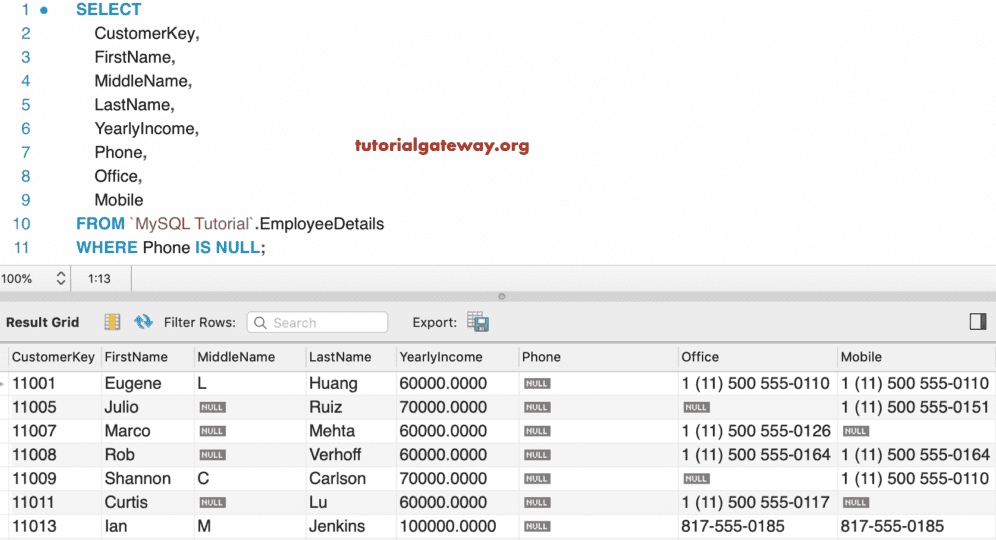
Task: Click line number 9 in the gutter
Action: tap(25, 200)
